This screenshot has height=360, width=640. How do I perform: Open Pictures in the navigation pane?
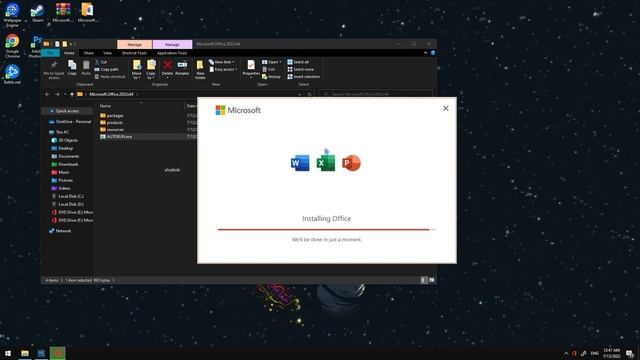click(x=62, y=180)
